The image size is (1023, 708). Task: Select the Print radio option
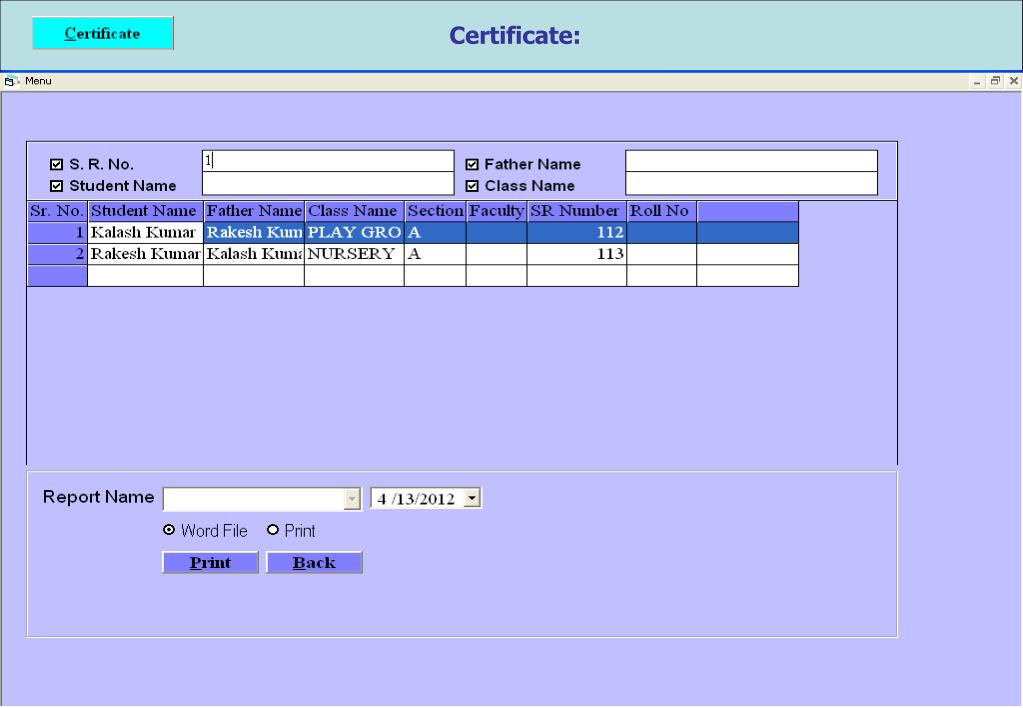coord(272,531)
